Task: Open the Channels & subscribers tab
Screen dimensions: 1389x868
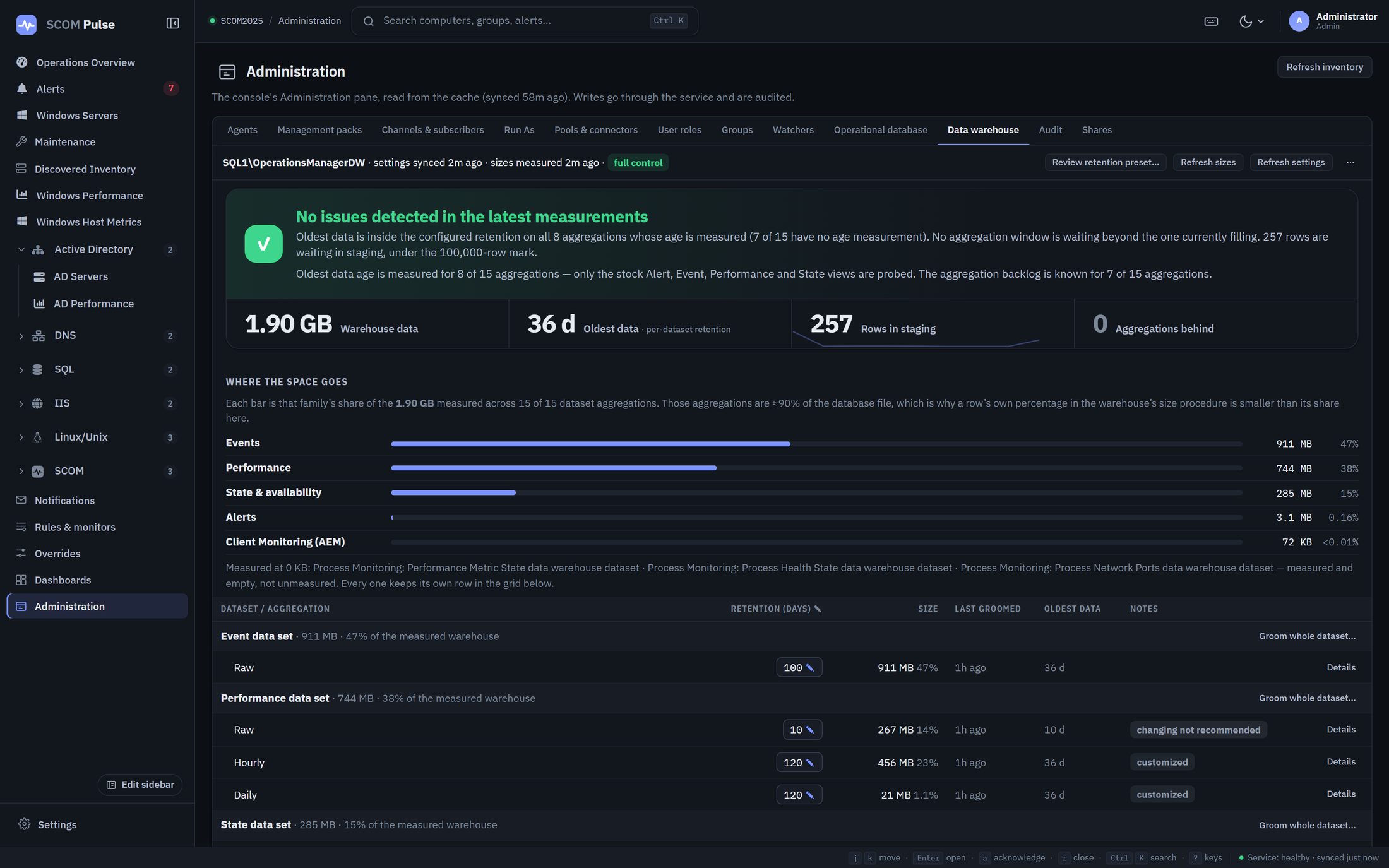Action: coord(432,130)
